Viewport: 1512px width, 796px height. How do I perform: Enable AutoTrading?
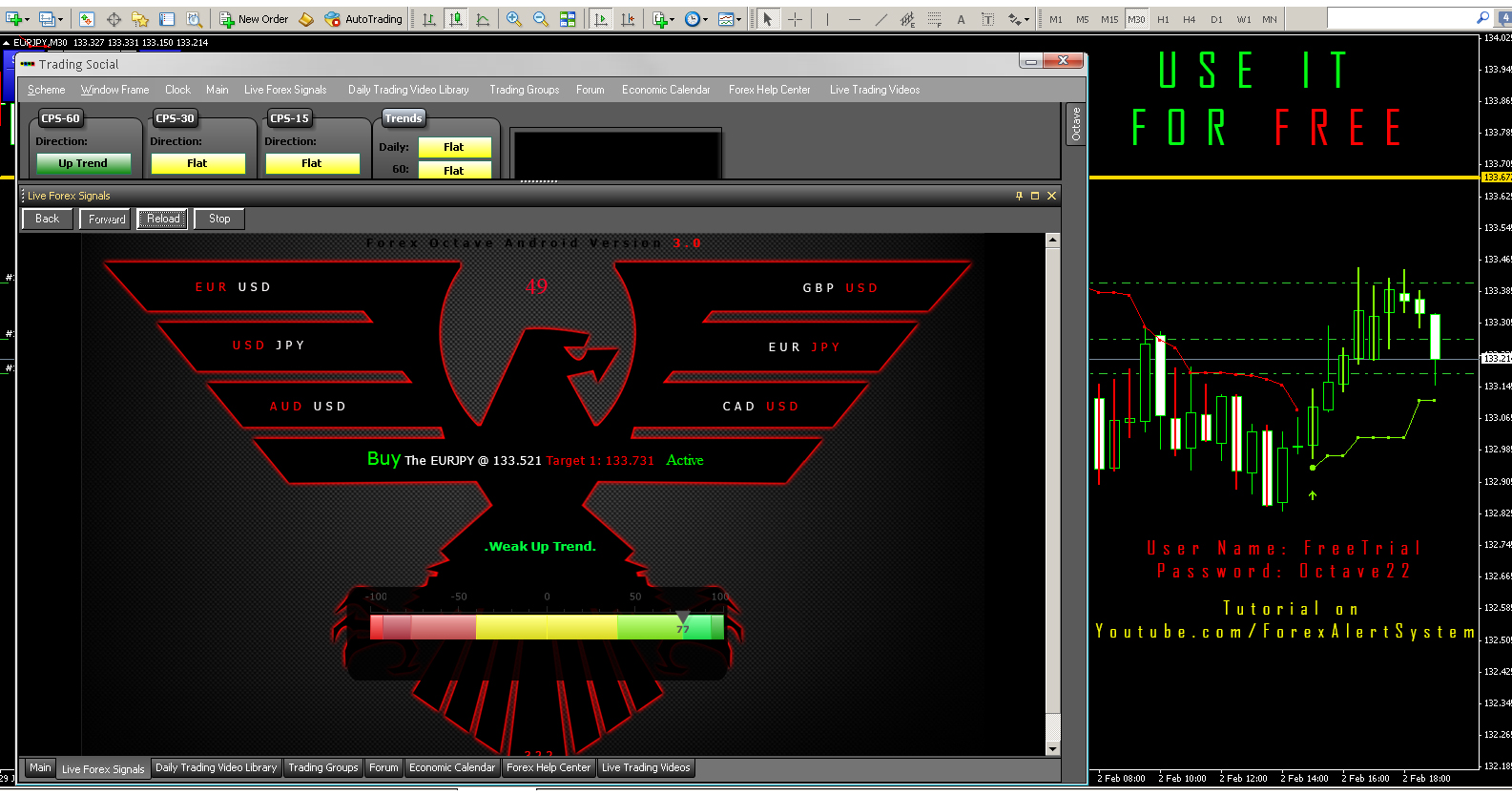point(363,19)
